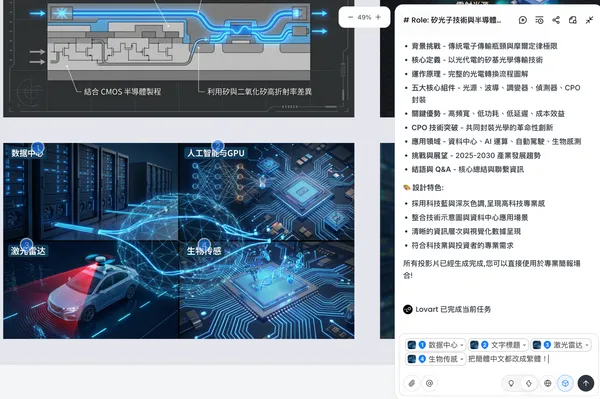Click the 數據中心 chip thumbnail in input box
The image size is (600, 399).
(412, 345)
